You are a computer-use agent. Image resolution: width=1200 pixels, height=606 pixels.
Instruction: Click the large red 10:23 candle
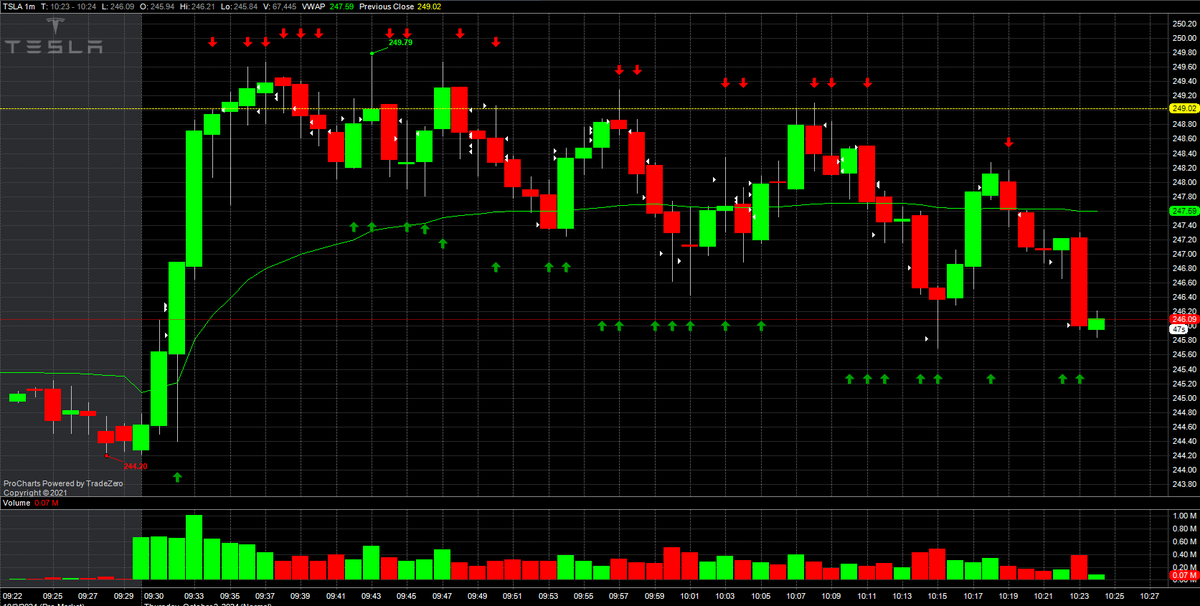(1079, 283)
